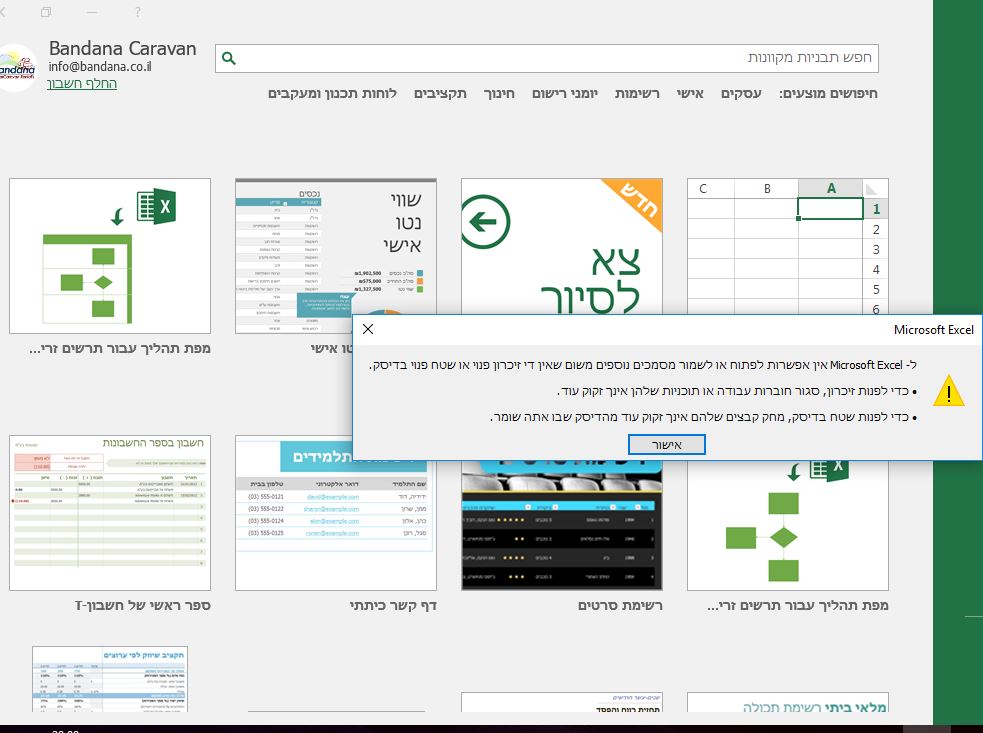
Task: Open the מלאי ביתי template
Action: tap(787, 703)
